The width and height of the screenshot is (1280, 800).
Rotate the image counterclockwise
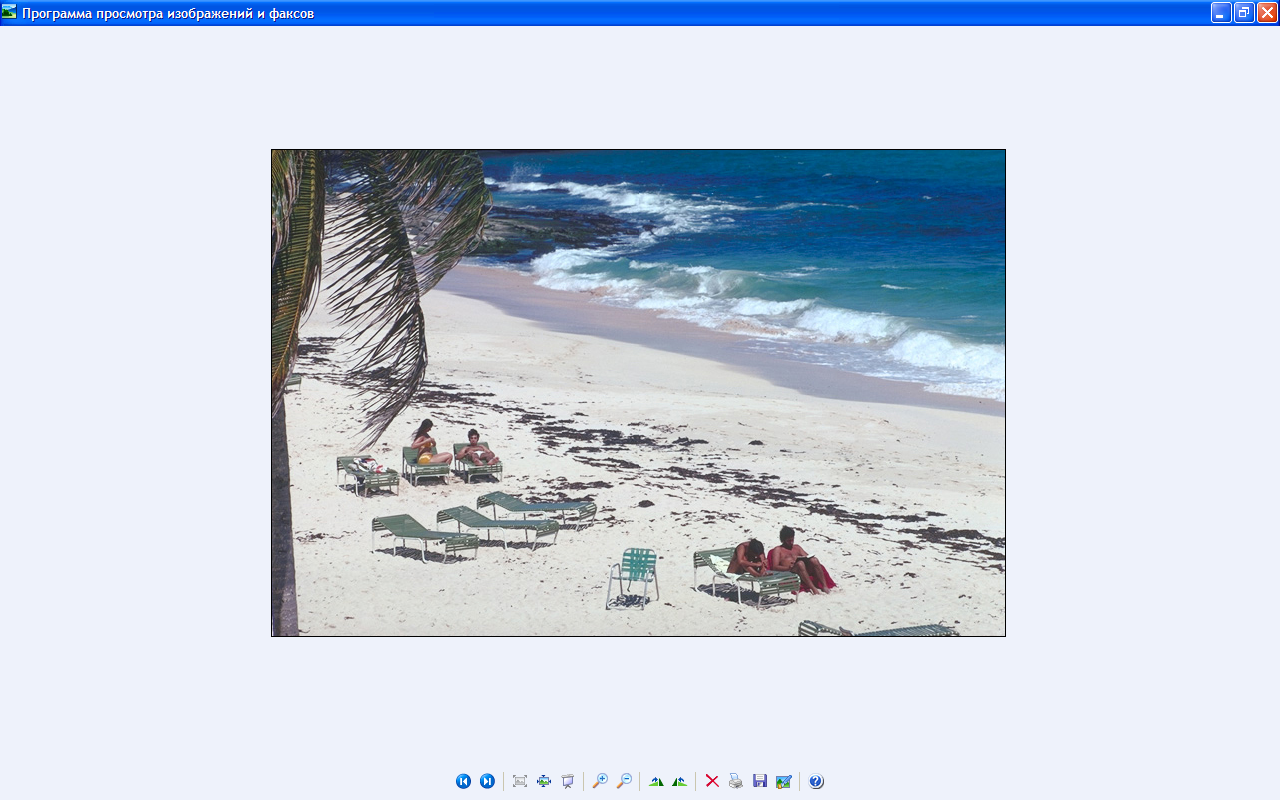coord(680,781)
